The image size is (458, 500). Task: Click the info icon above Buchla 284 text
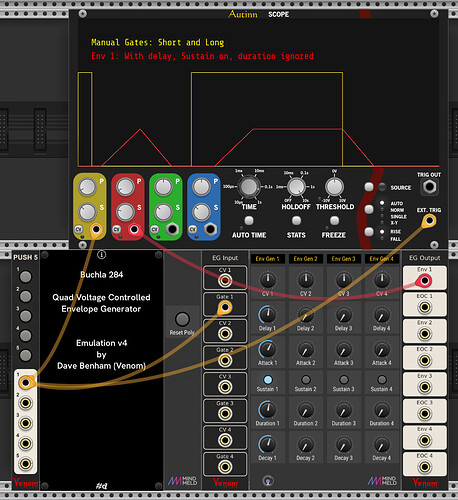tap(101, 255)
